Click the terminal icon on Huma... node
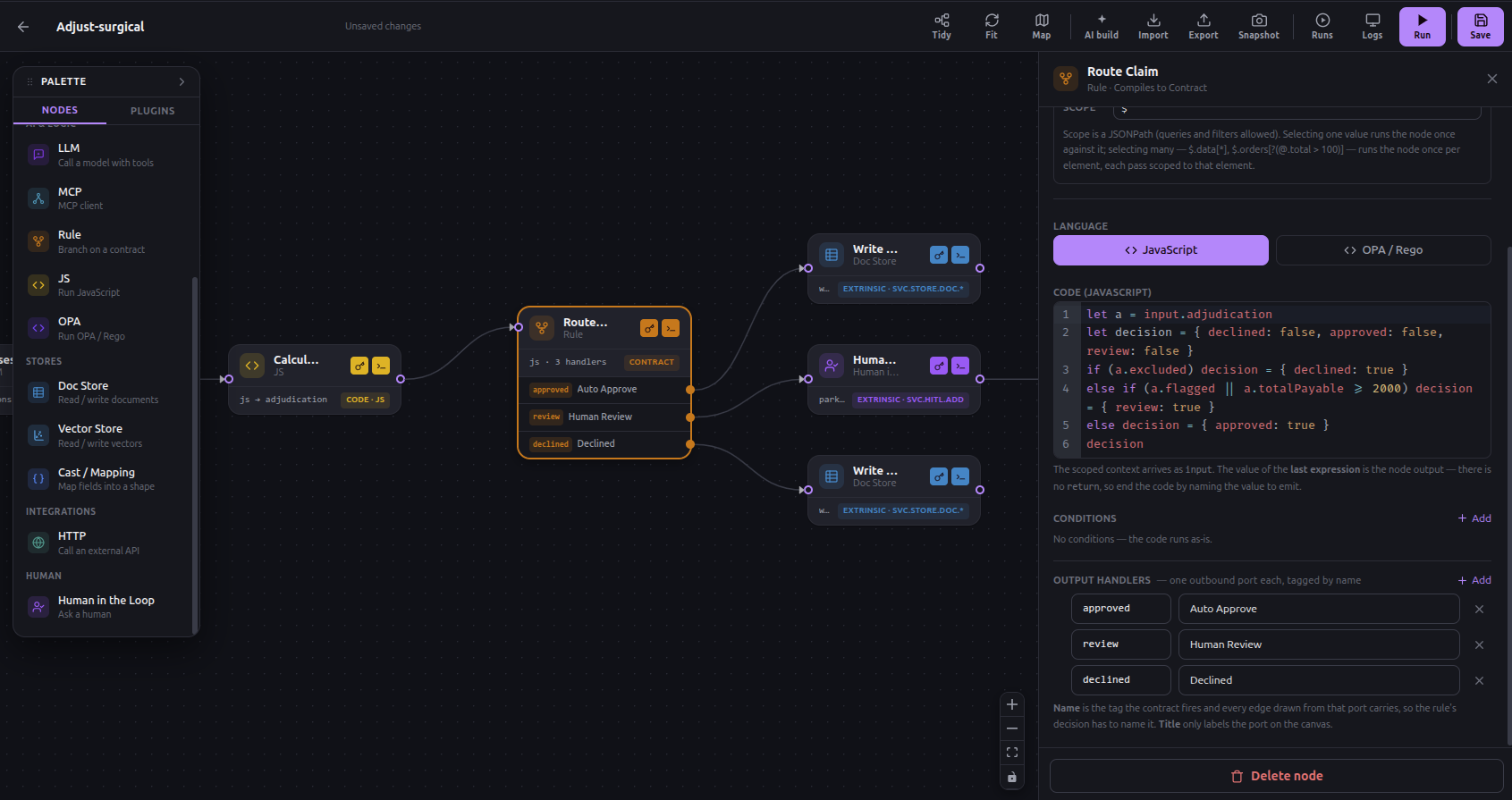The image size is (1512, 800). pos(960,366)
